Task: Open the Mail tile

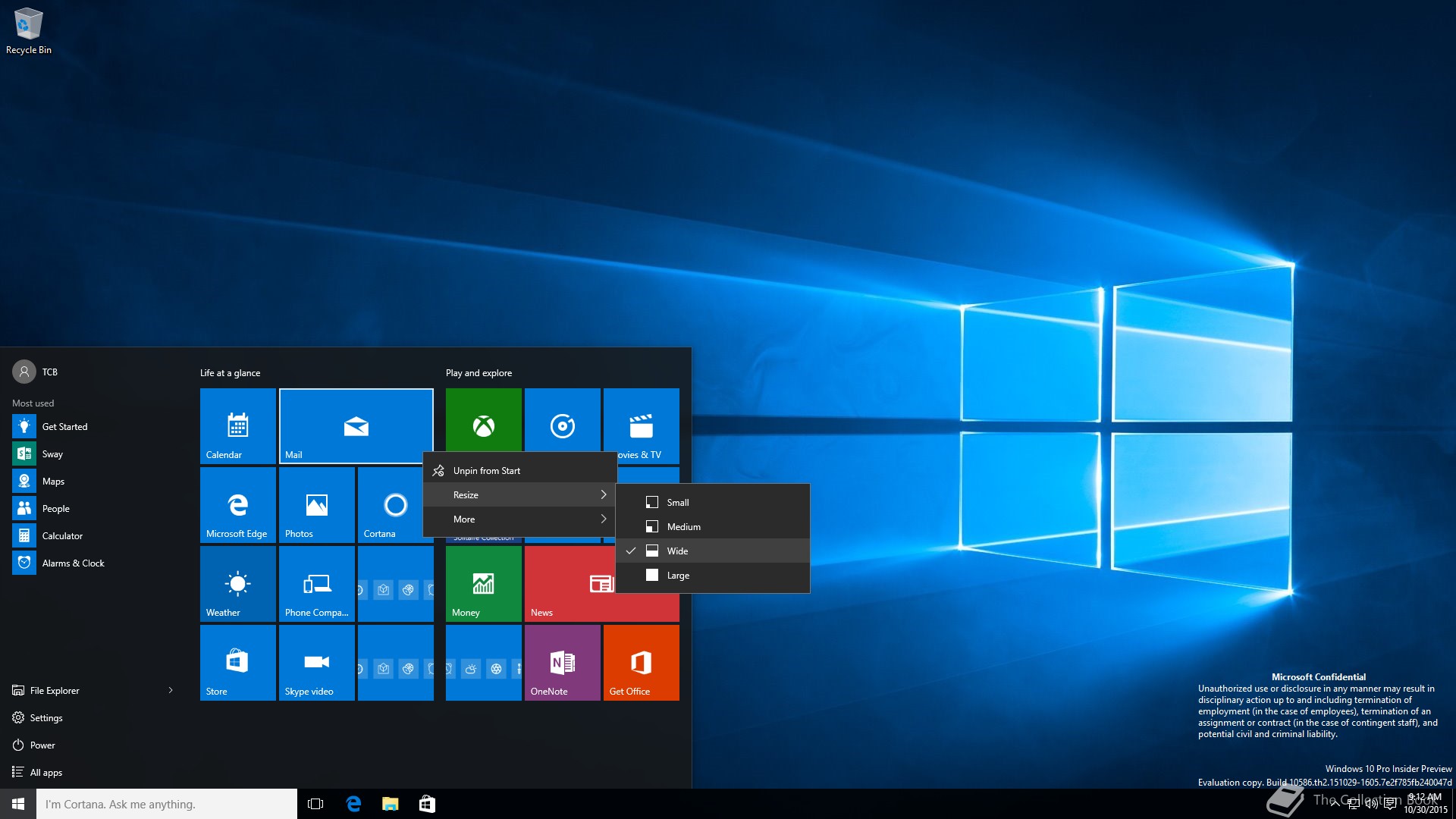Action: click(356, 425)
